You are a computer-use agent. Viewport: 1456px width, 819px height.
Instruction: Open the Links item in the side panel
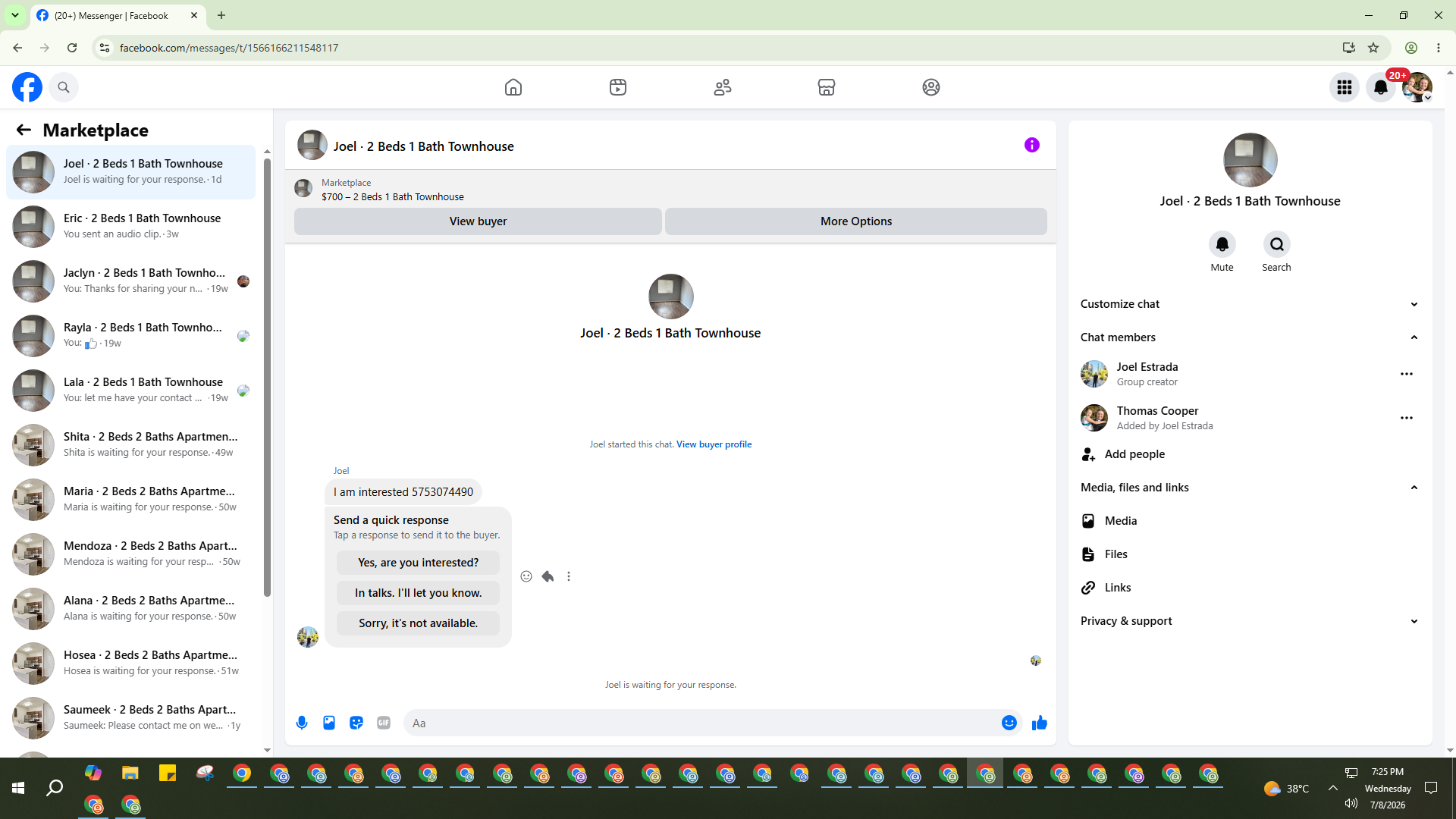1250,588
